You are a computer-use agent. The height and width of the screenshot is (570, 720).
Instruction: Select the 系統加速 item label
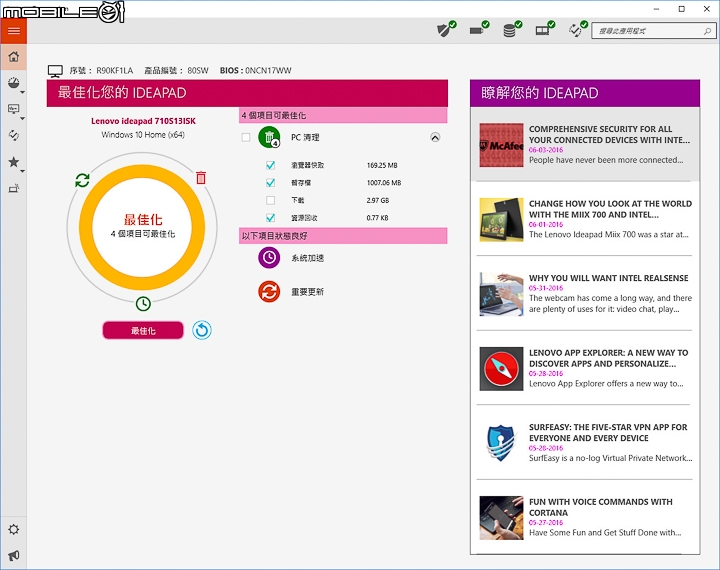point(308,258)
